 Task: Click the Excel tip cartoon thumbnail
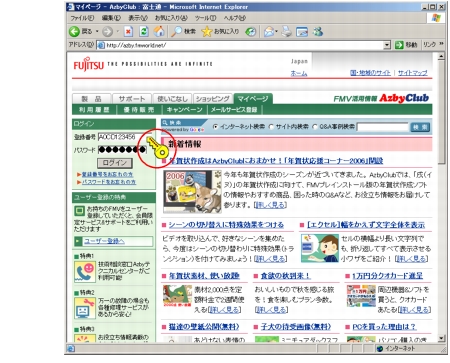[x=319, y=248]
